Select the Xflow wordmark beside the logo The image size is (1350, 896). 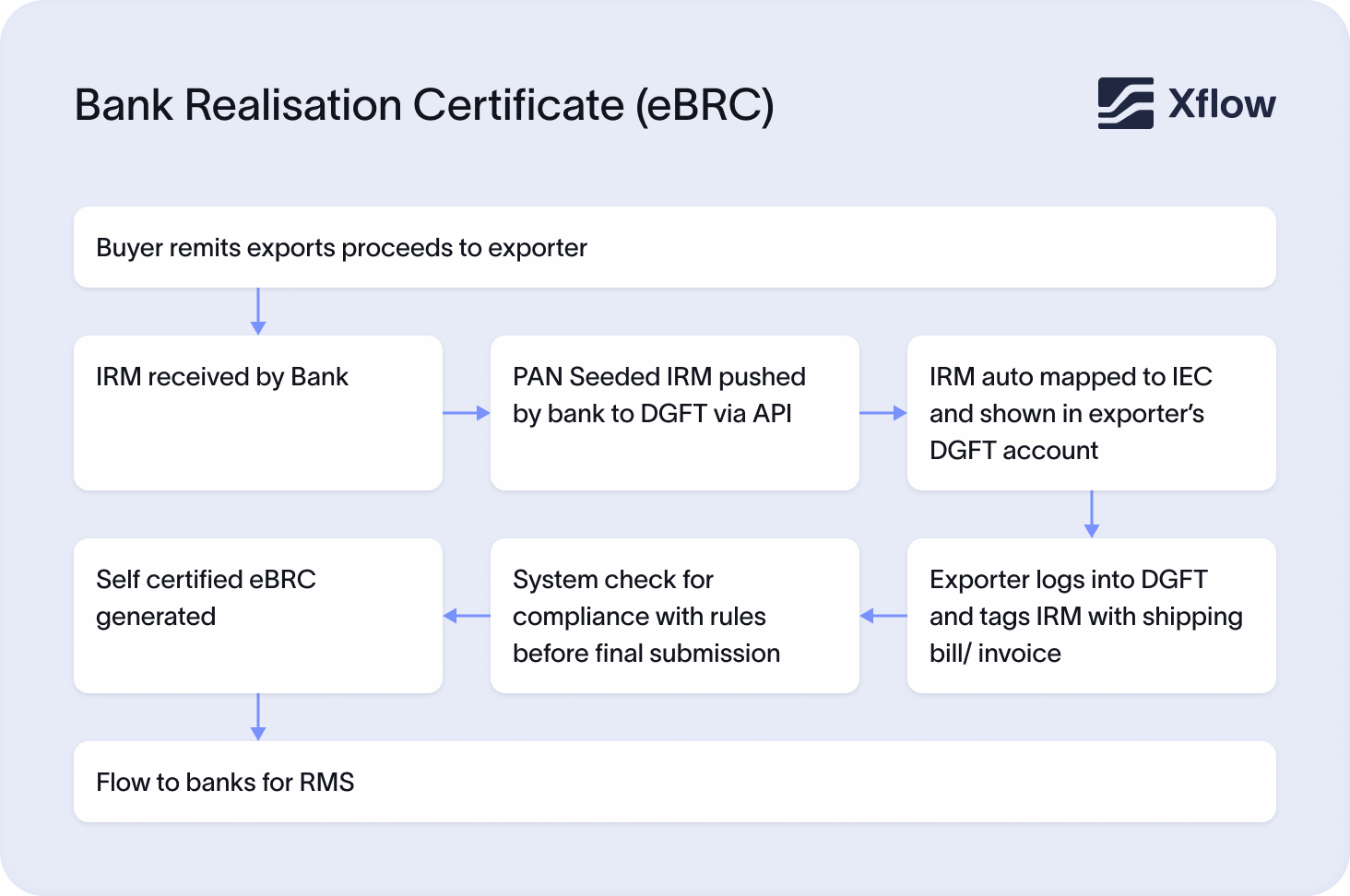pos(1220,103)
